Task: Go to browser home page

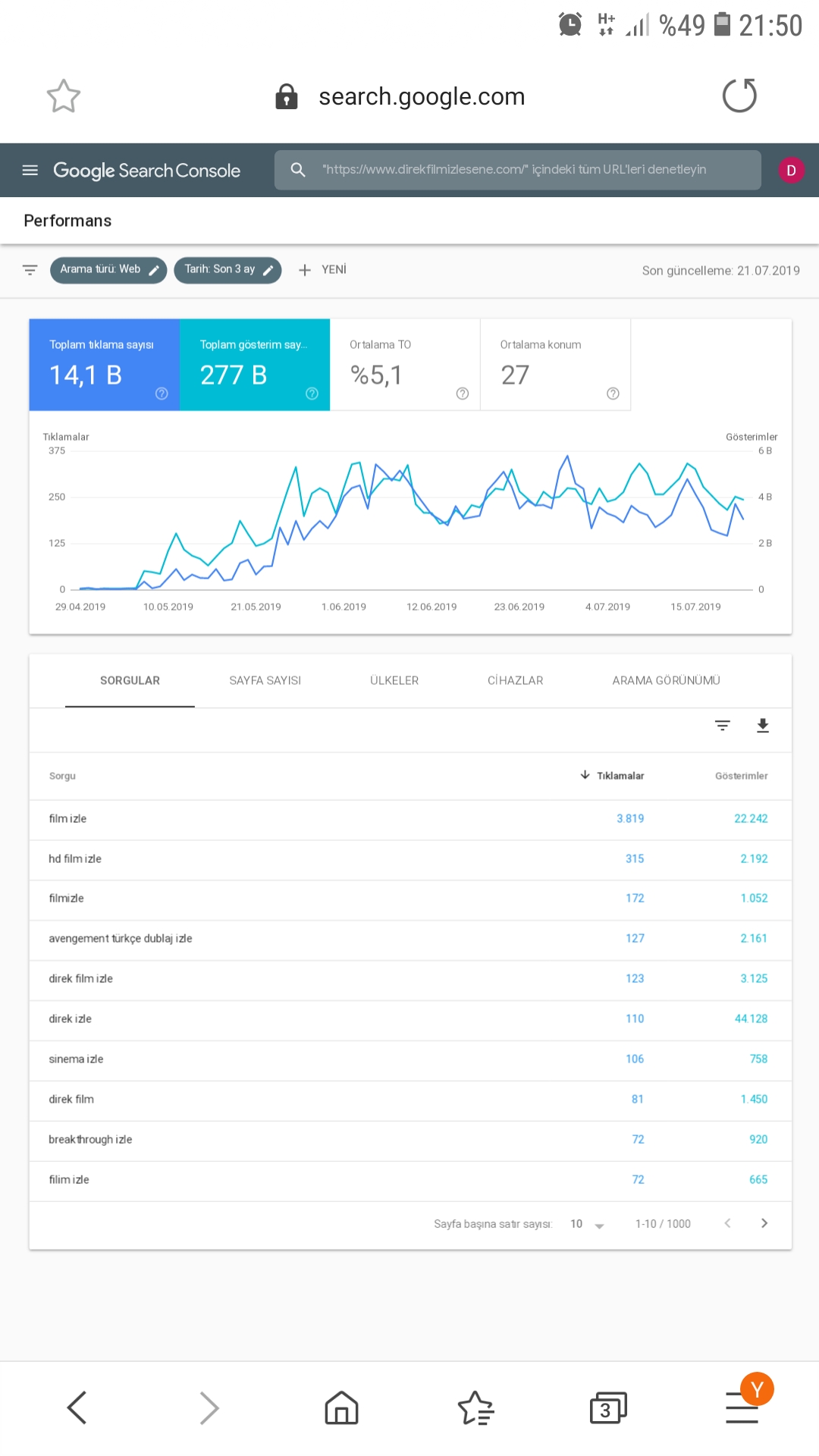Action: click(x=341, y=1408)
